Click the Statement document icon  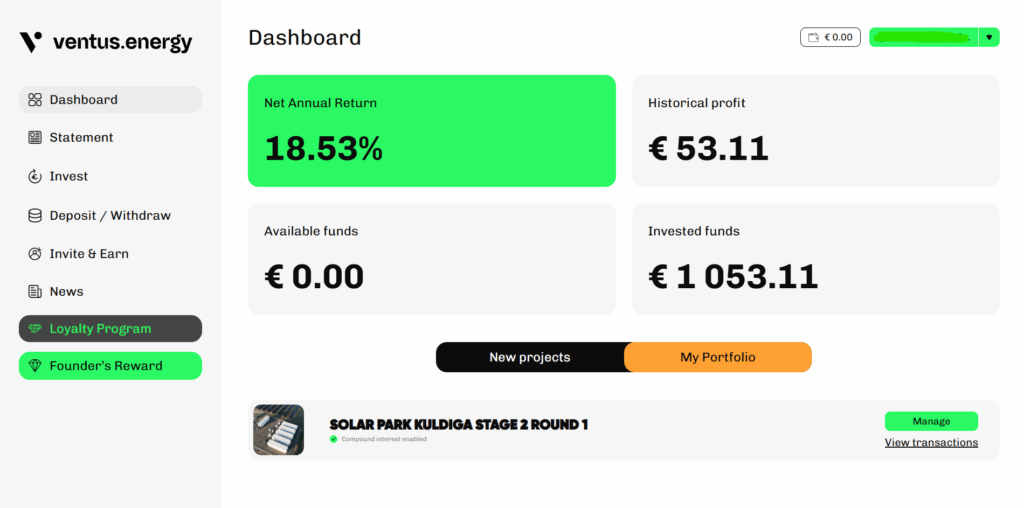[35, 137]
